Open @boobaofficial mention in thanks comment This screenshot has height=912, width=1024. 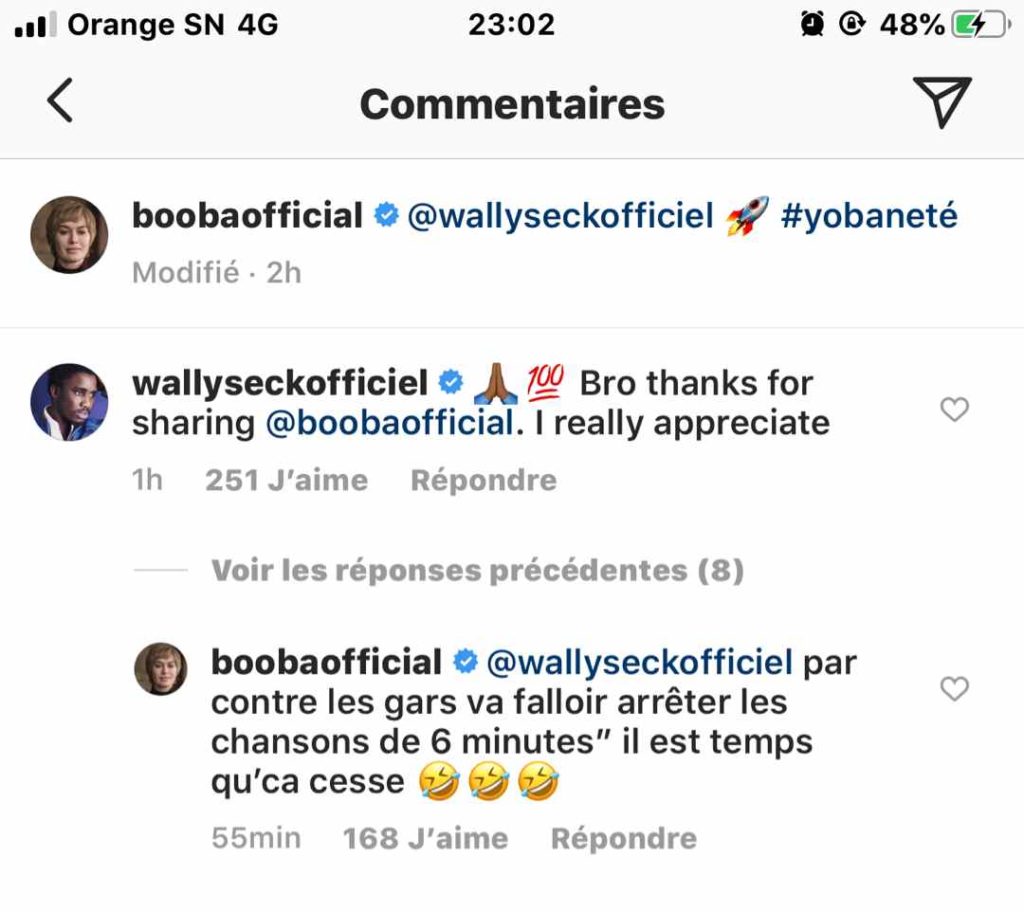point(389,423)
